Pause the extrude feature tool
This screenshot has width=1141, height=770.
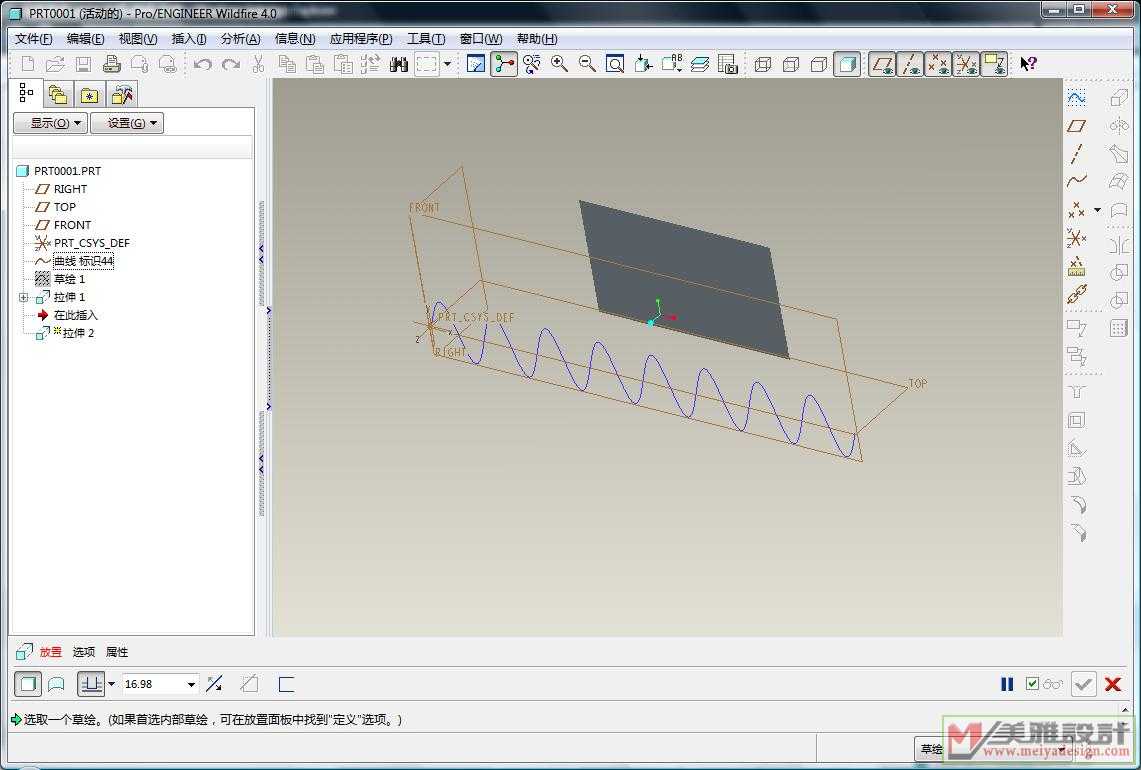(x=1007, y=684)
